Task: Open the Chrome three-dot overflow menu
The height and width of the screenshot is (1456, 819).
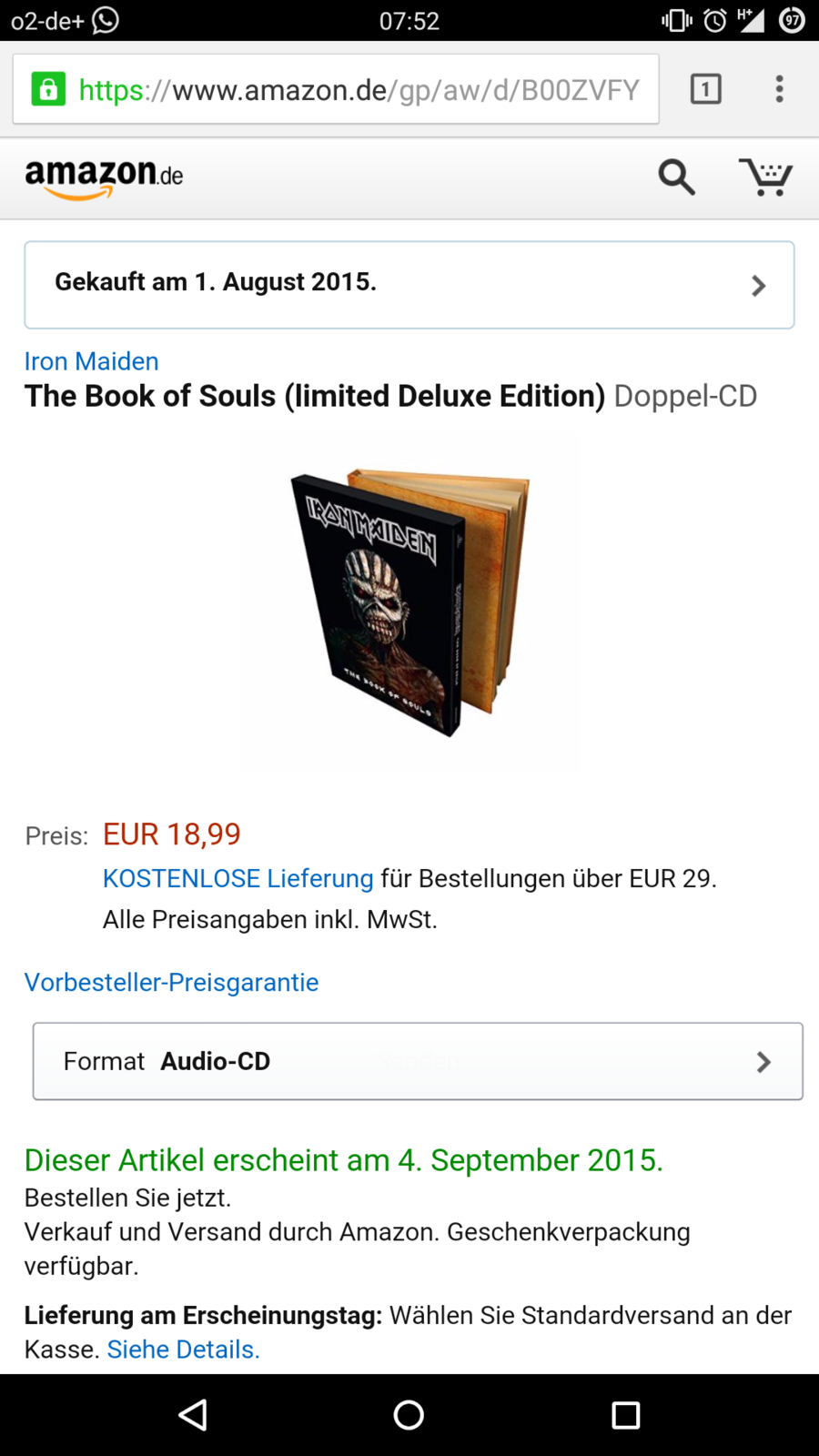Action: click(779, 89)
